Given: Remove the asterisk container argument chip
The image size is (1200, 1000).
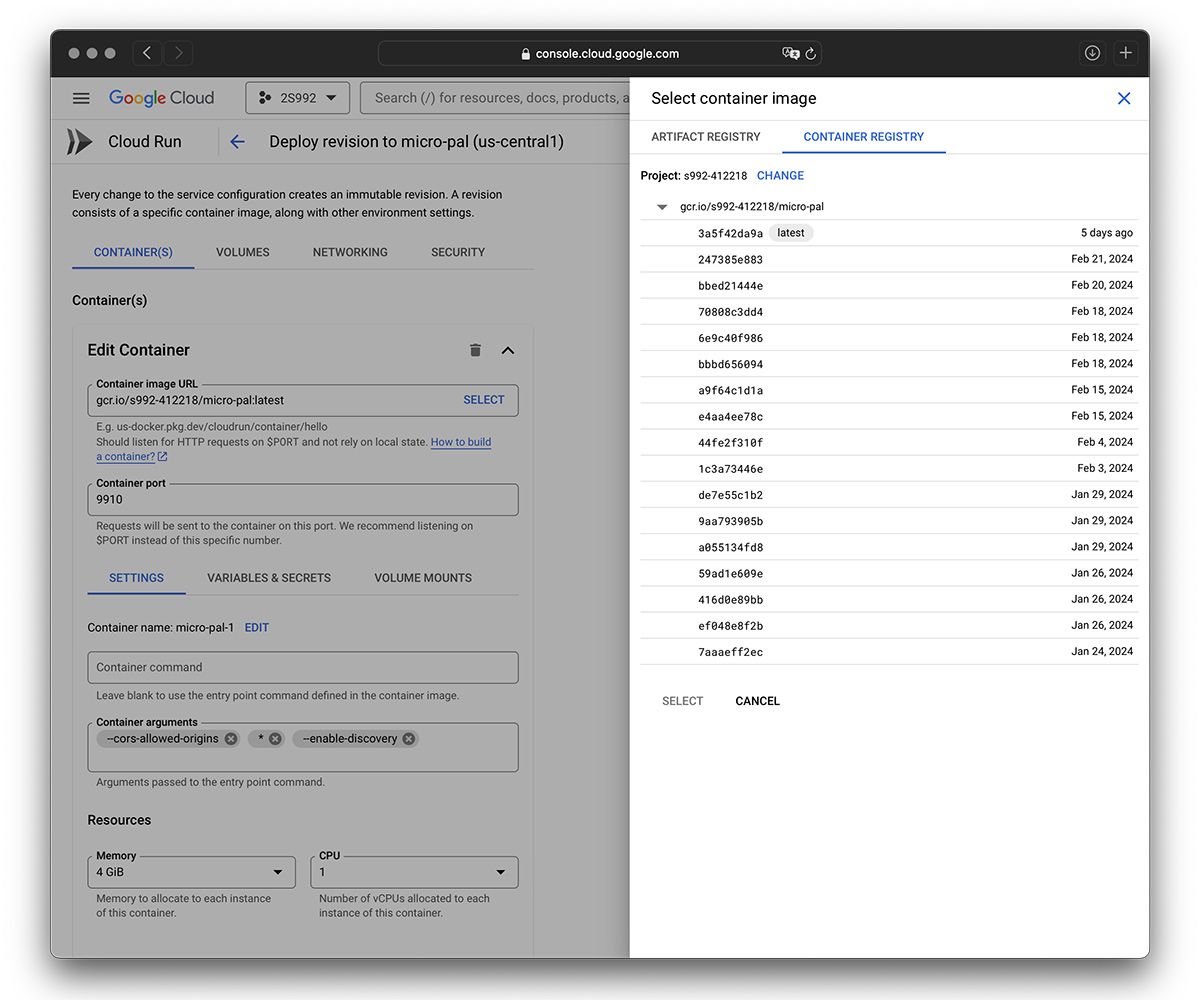Looking at the screenshot, I should click(275, 738).
